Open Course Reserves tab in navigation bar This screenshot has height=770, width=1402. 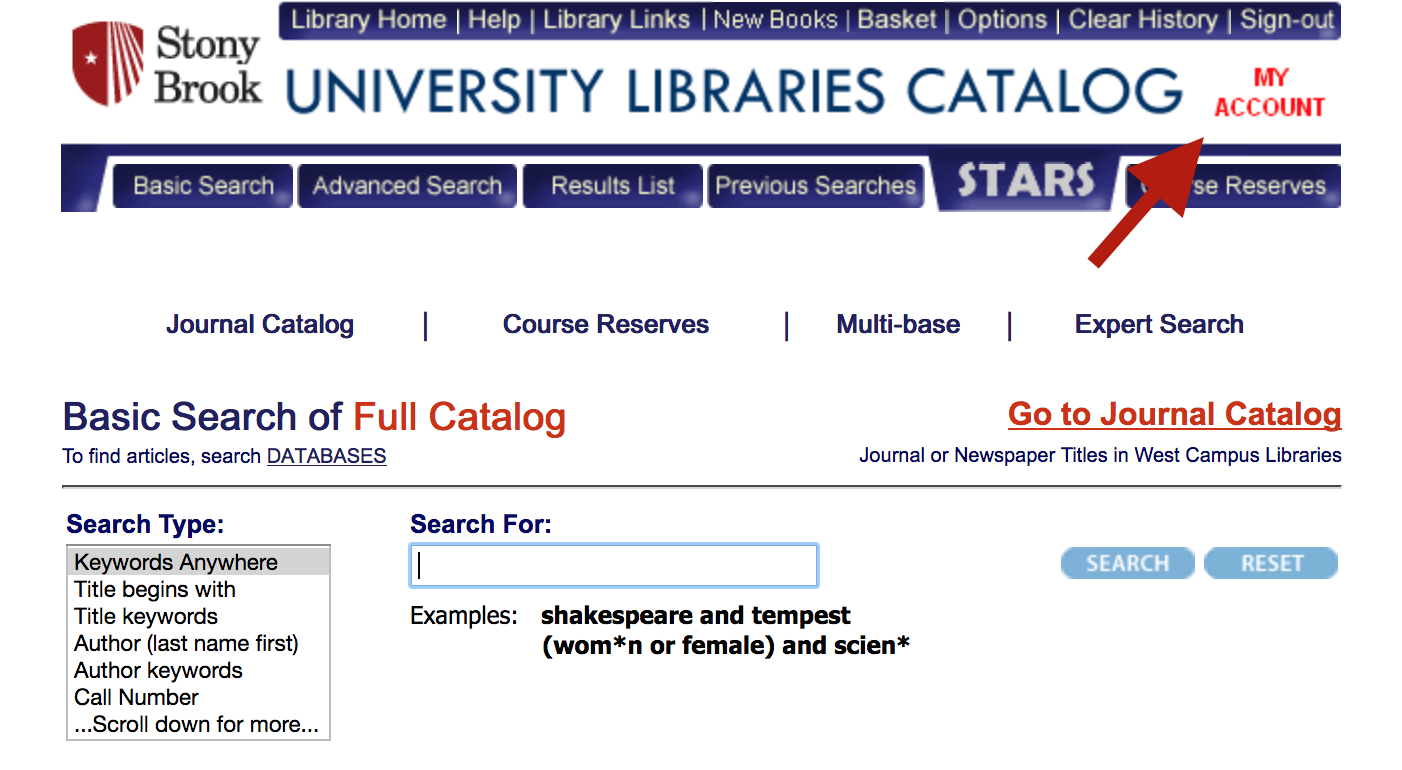click(1233, 186)
